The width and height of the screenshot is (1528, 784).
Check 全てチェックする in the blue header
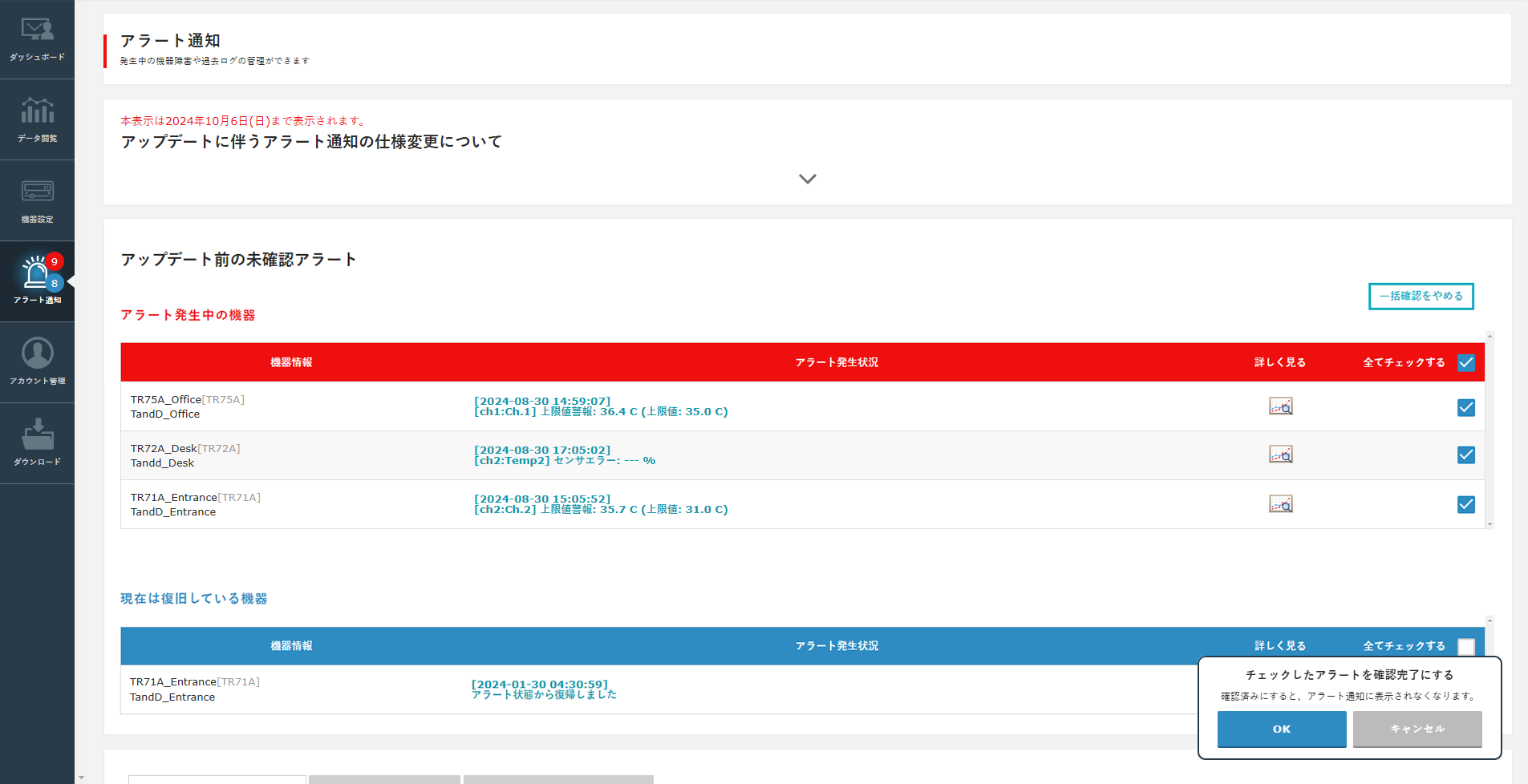1466,646
